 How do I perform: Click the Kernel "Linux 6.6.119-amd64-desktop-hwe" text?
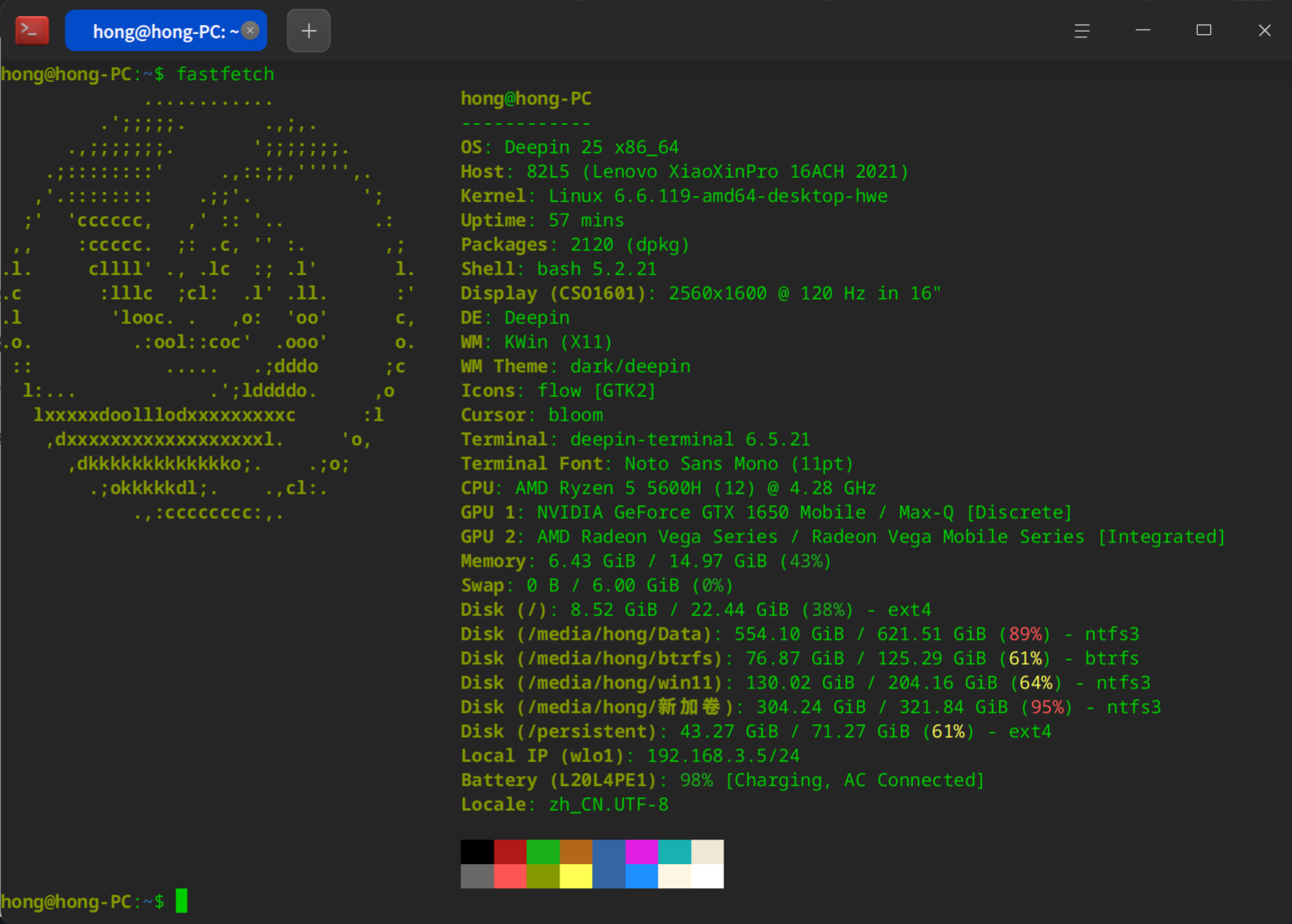[x=718, y=196]
